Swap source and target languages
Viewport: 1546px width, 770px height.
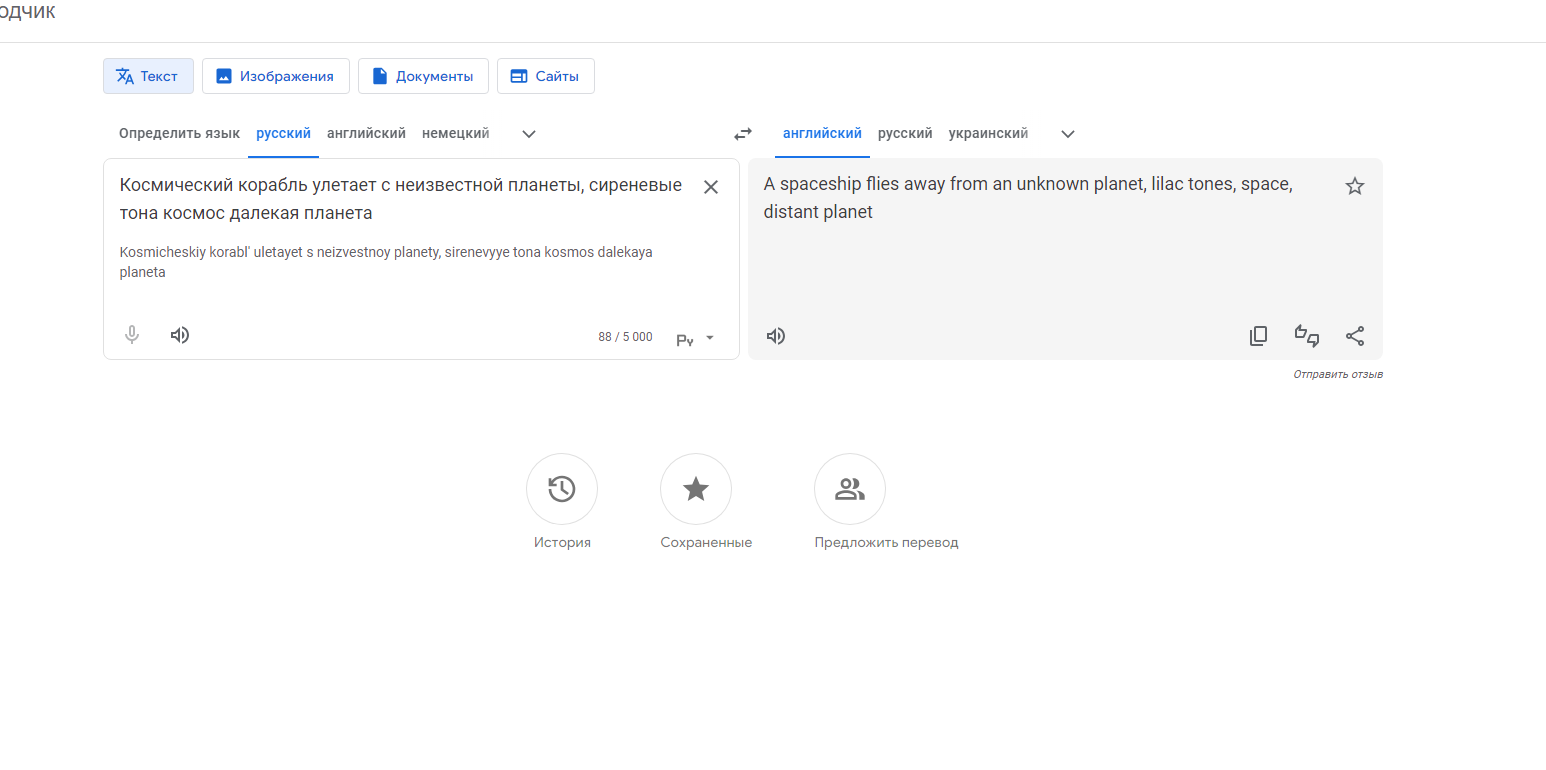pyautogui.click(x=743, y=134)
